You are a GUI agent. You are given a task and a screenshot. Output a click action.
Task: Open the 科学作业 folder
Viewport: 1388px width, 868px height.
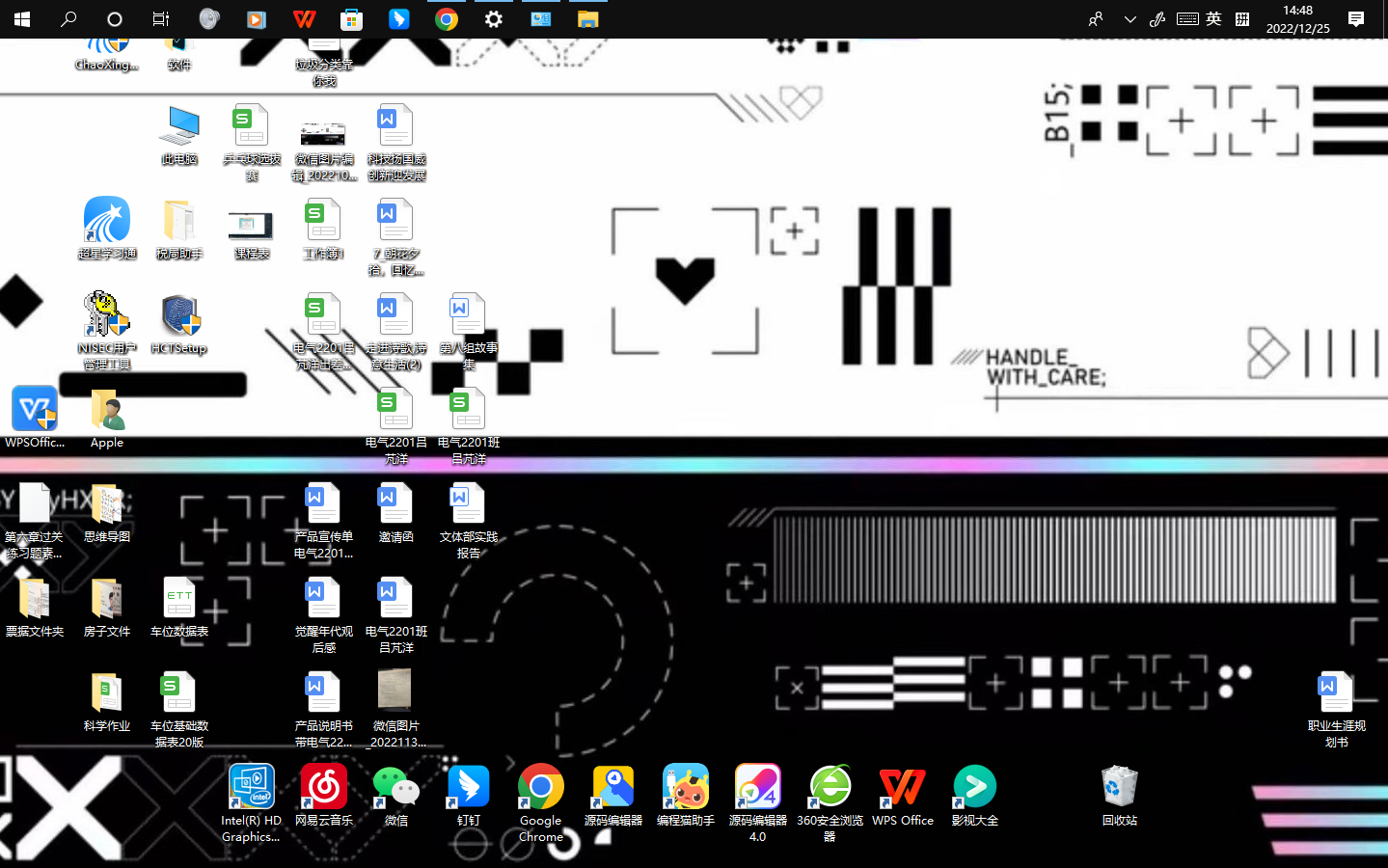point(107,702)
